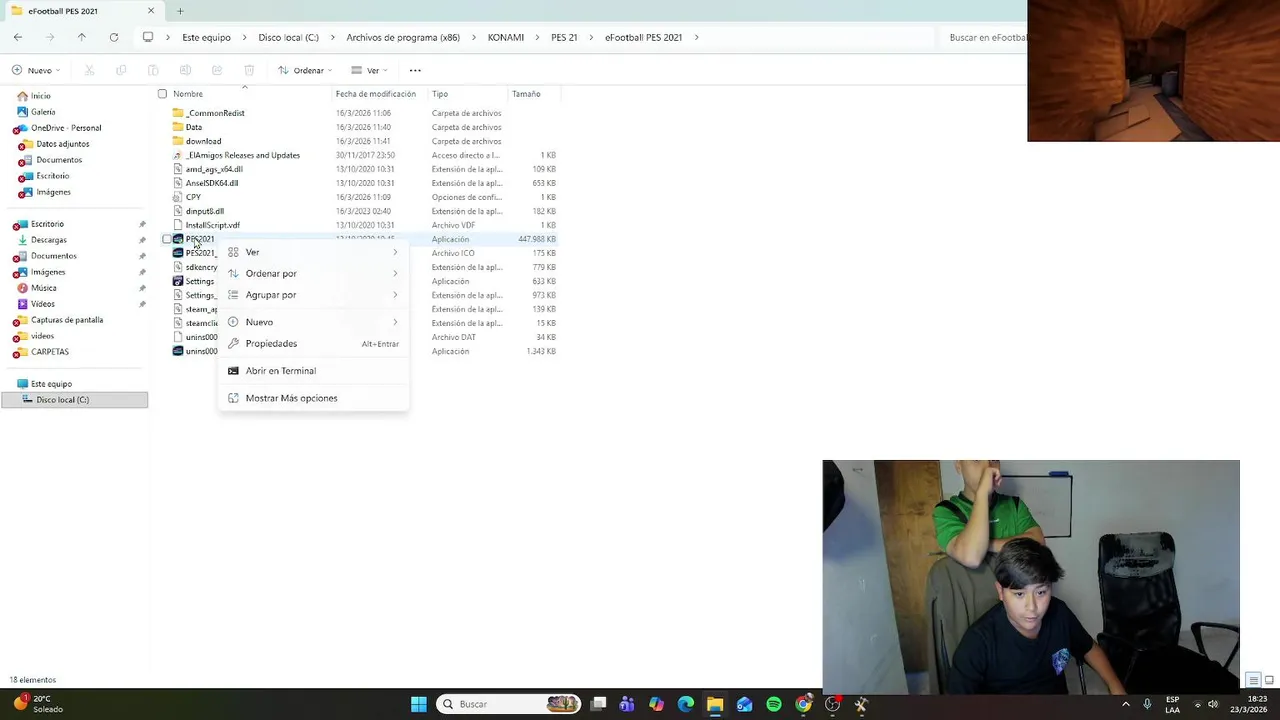Select Este equipo in navigation pane
The width and height of the screenshot is (1280, 720).
tap(51, 384)
